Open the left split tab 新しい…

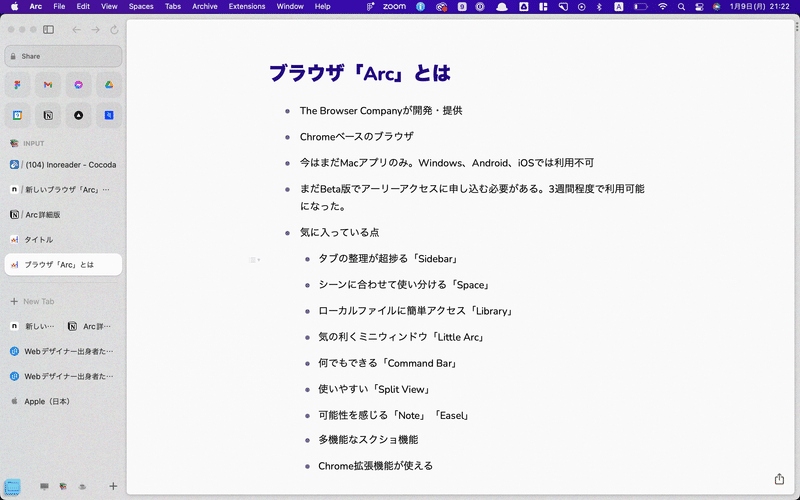[x=34, y=326]
